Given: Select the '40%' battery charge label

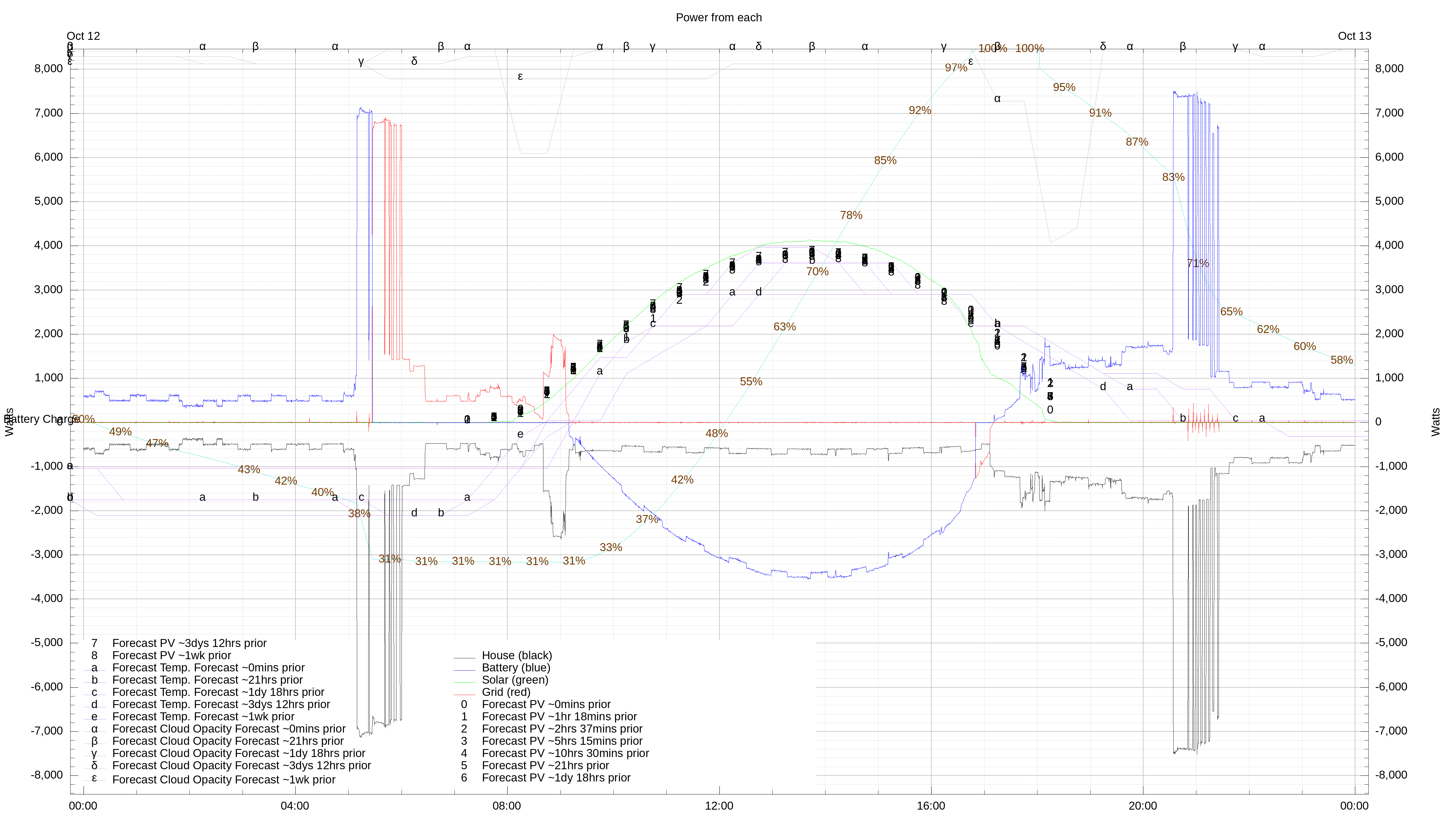Looking at the screenshot, I should pos(322,492).
